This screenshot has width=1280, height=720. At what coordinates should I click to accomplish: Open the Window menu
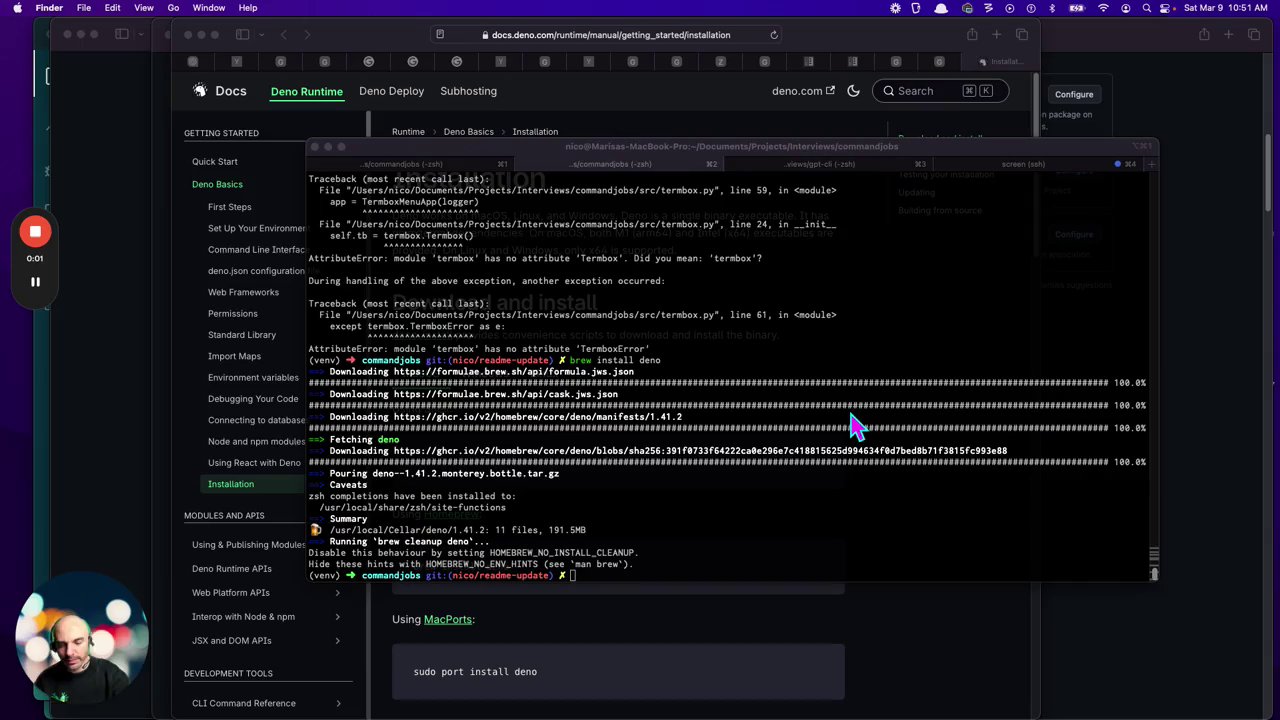[209, 8]
